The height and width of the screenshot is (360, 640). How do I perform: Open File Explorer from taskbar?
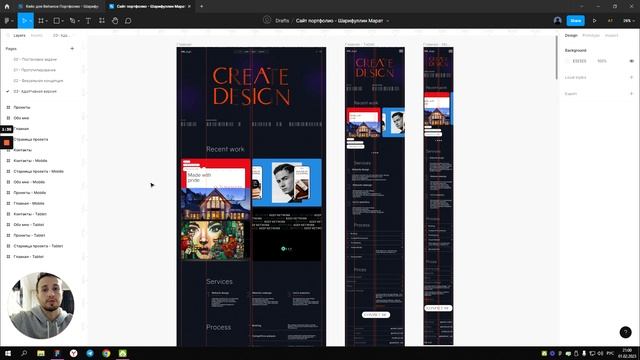coord(41,353)
